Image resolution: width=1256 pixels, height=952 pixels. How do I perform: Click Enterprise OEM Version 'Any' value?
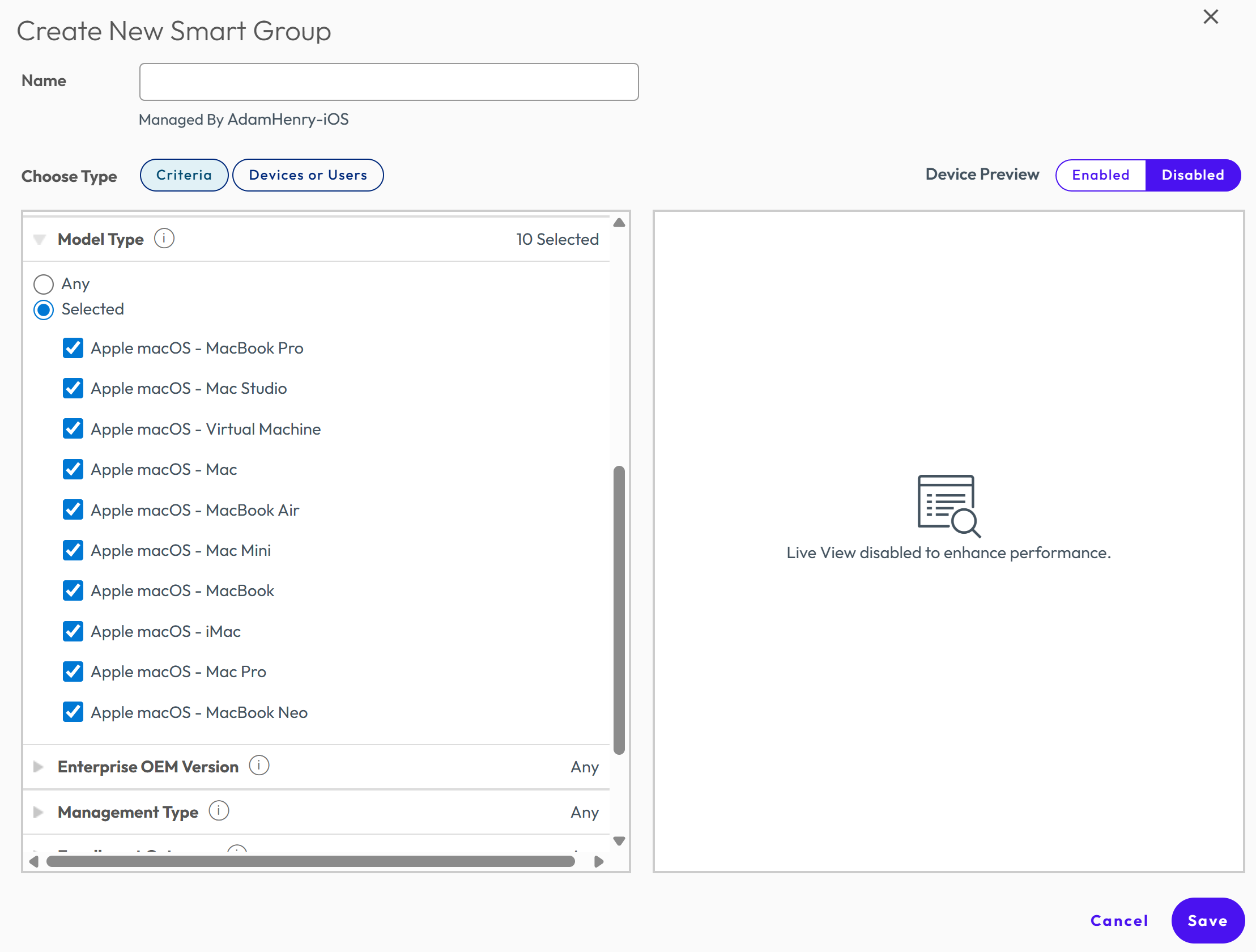[x=585, y=767]
